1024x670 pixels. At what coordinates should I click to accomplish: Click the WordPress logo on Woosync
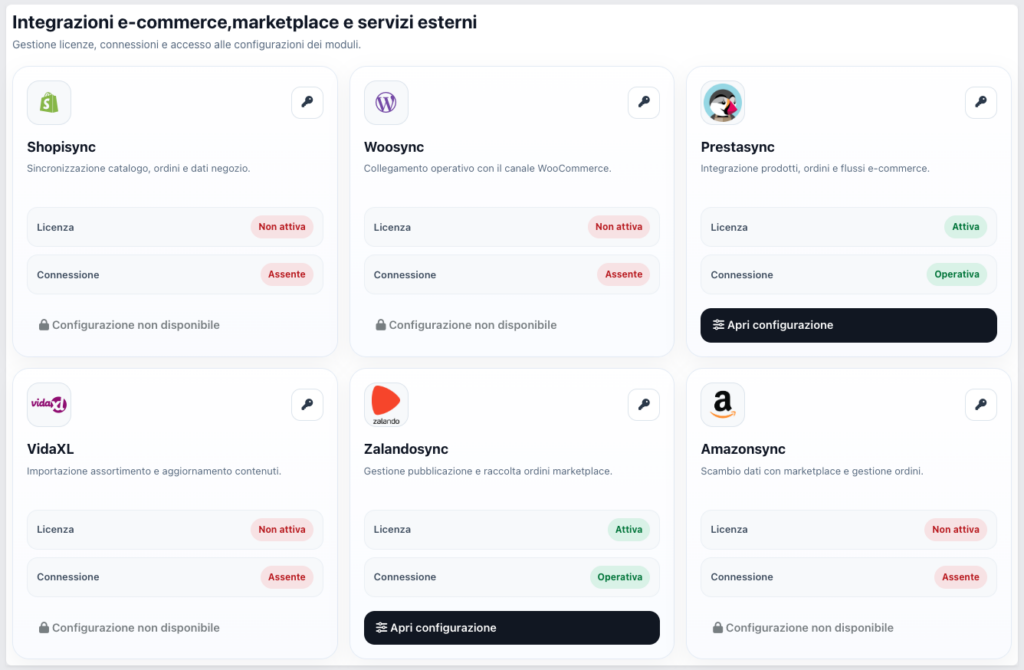pyautogui.click(x=386, y=102)
